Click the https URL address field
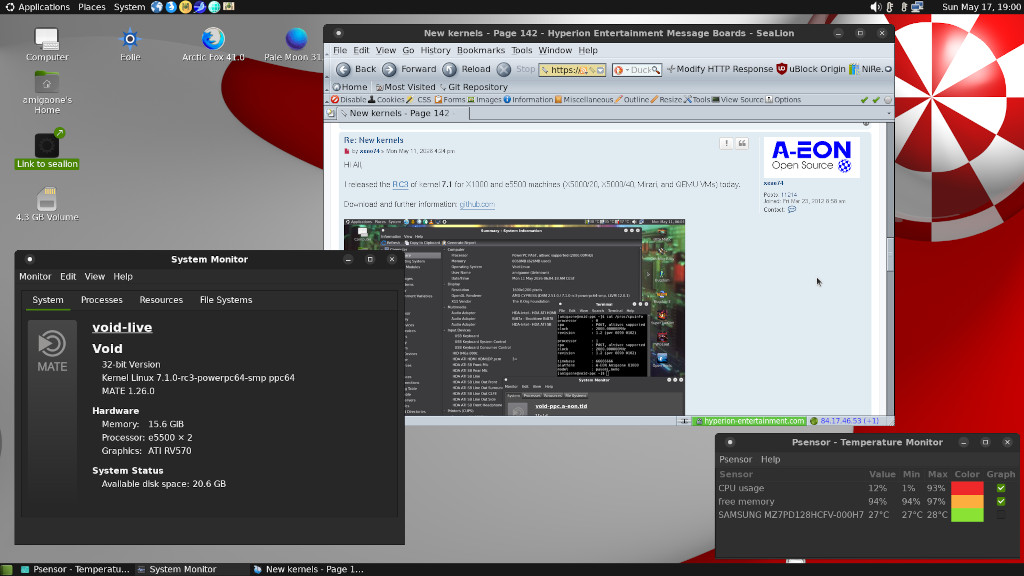The image size is (1024, 576). pyautogui.click(x=572, y=70)
